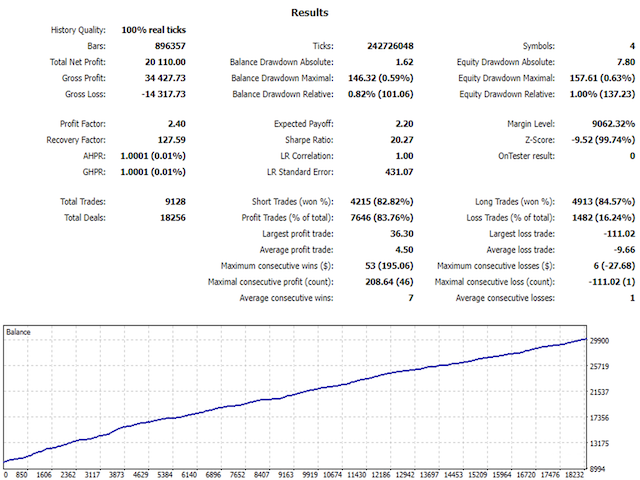The height and width of the screenshot is (480, 640).
Task: Click Balance Drawdown Relative value 0.82% (101.06)
Action: pyautogui.click(x=381, y=94)
